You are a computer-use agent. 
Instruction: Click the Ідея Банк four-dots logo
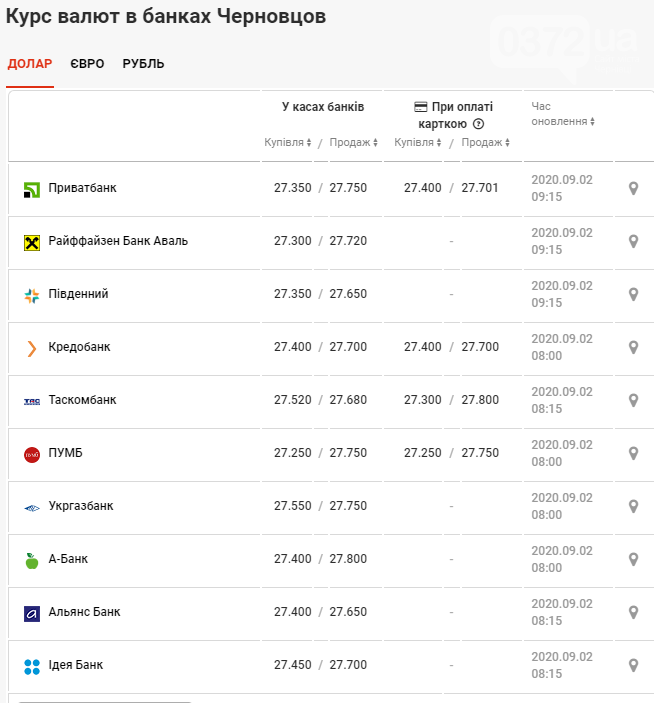coord(32,667)
